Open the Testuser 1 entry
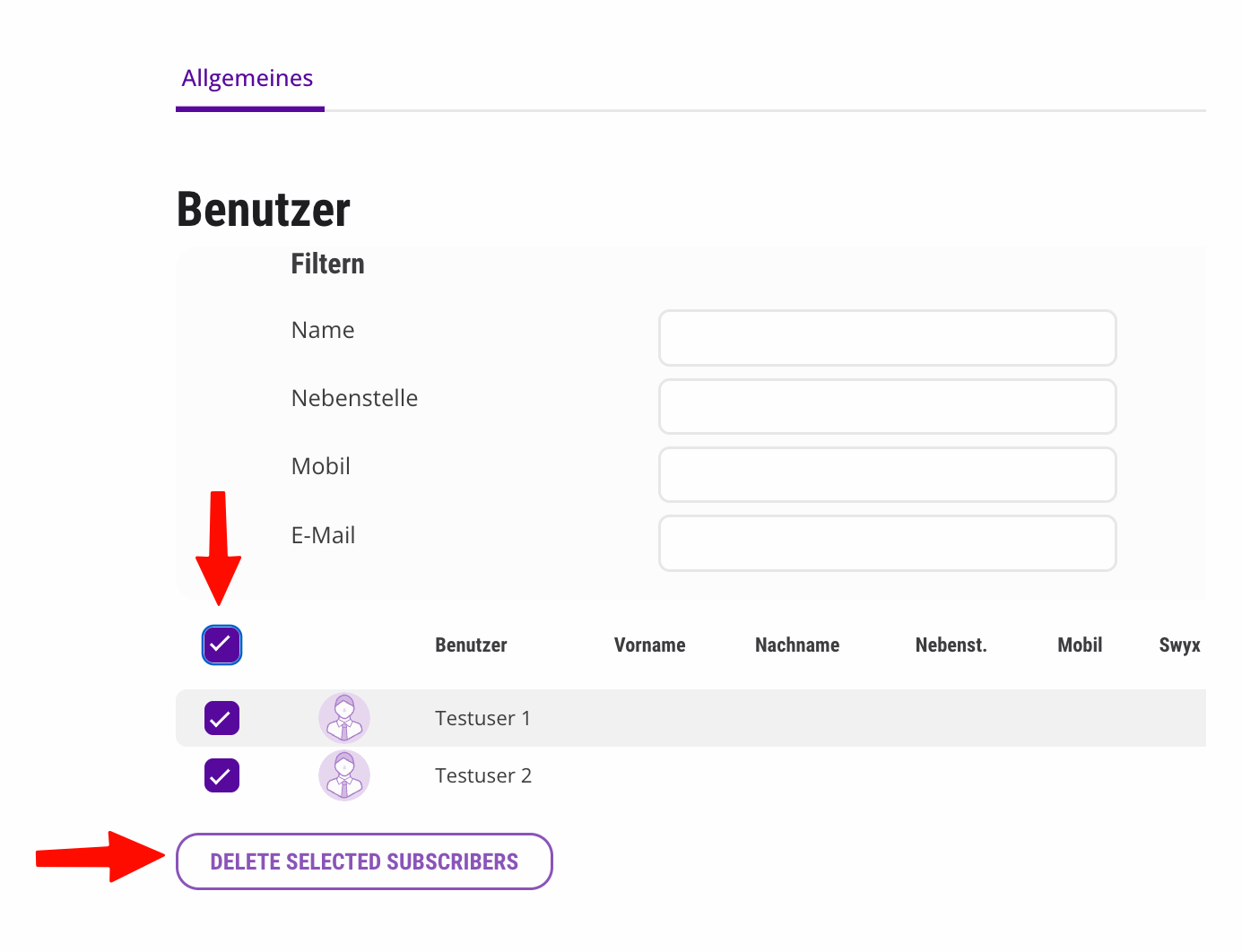 coord(482,718)
